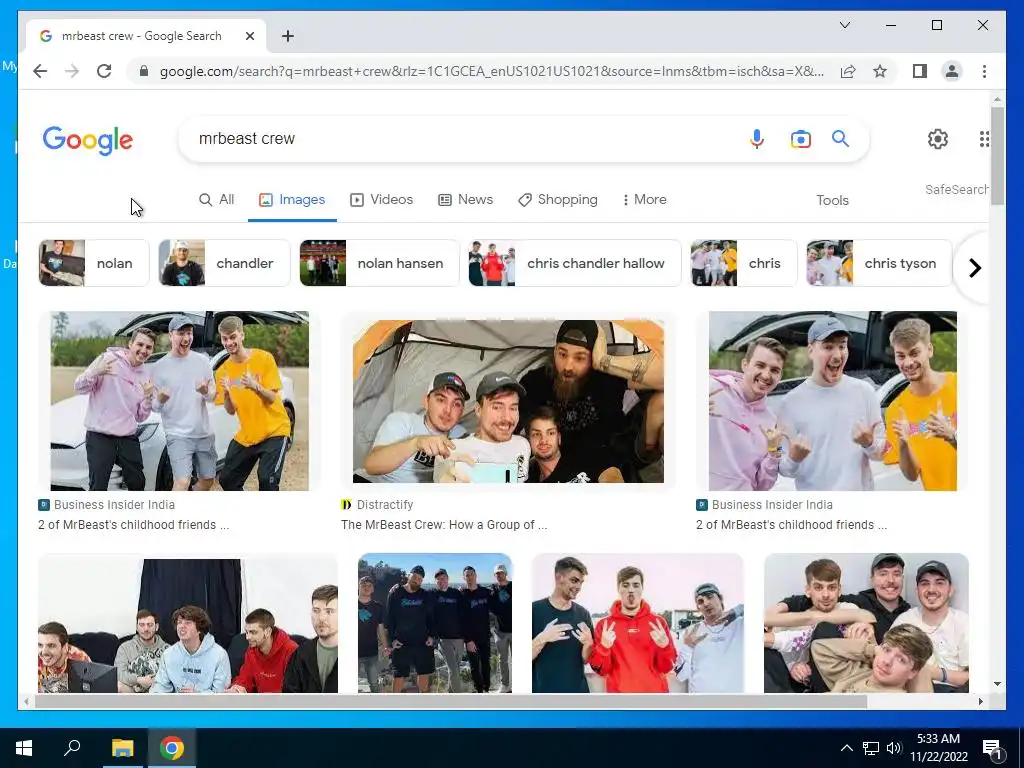1024x768 pixels.
Task: Open the Chrome side panel
Action: coord(920,71)
